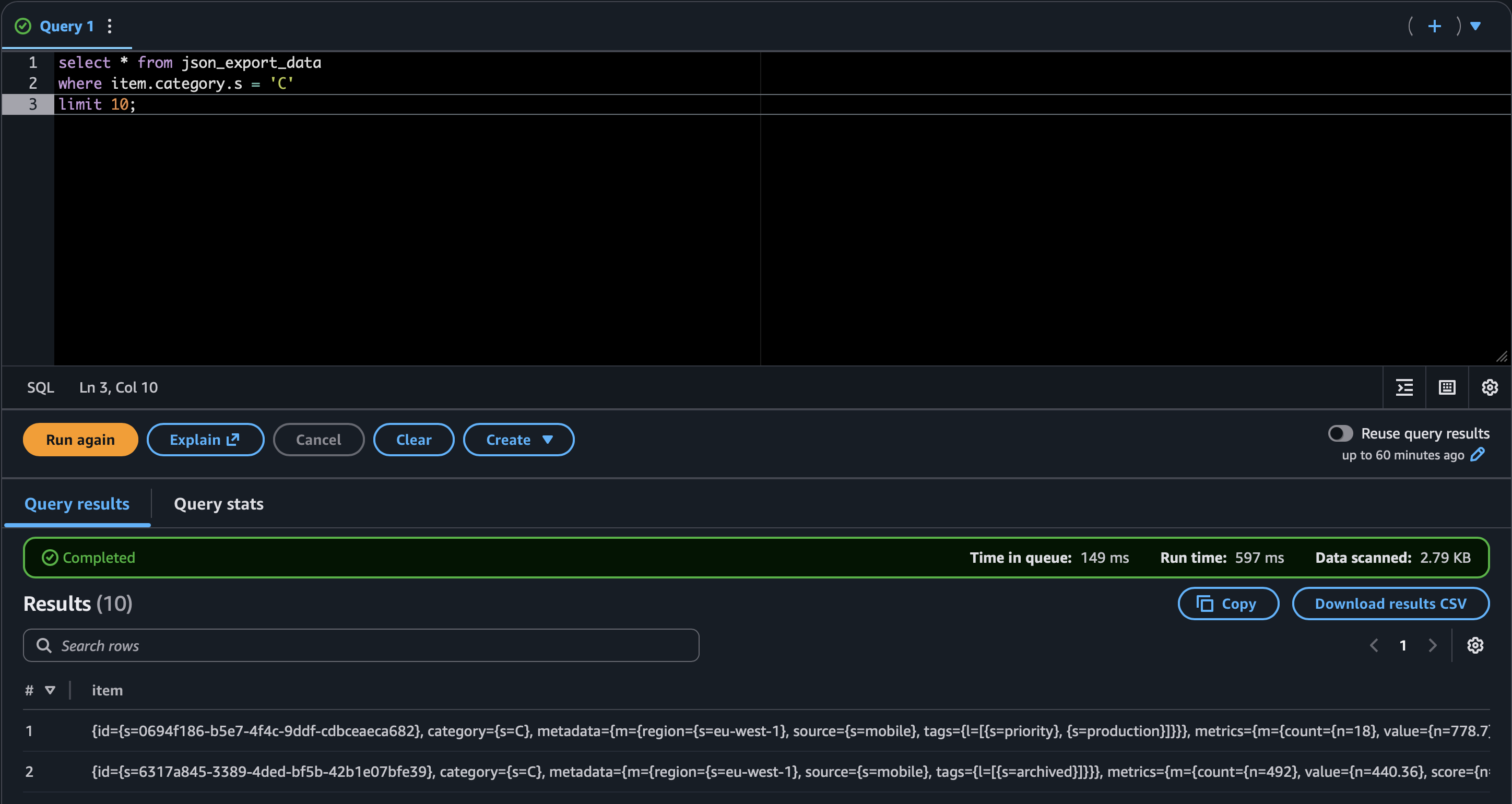This screenshot has height=804, width=1512.
Task: Go to the next results page arrow
Action: pyautogui.click(x=1433, y=645)
